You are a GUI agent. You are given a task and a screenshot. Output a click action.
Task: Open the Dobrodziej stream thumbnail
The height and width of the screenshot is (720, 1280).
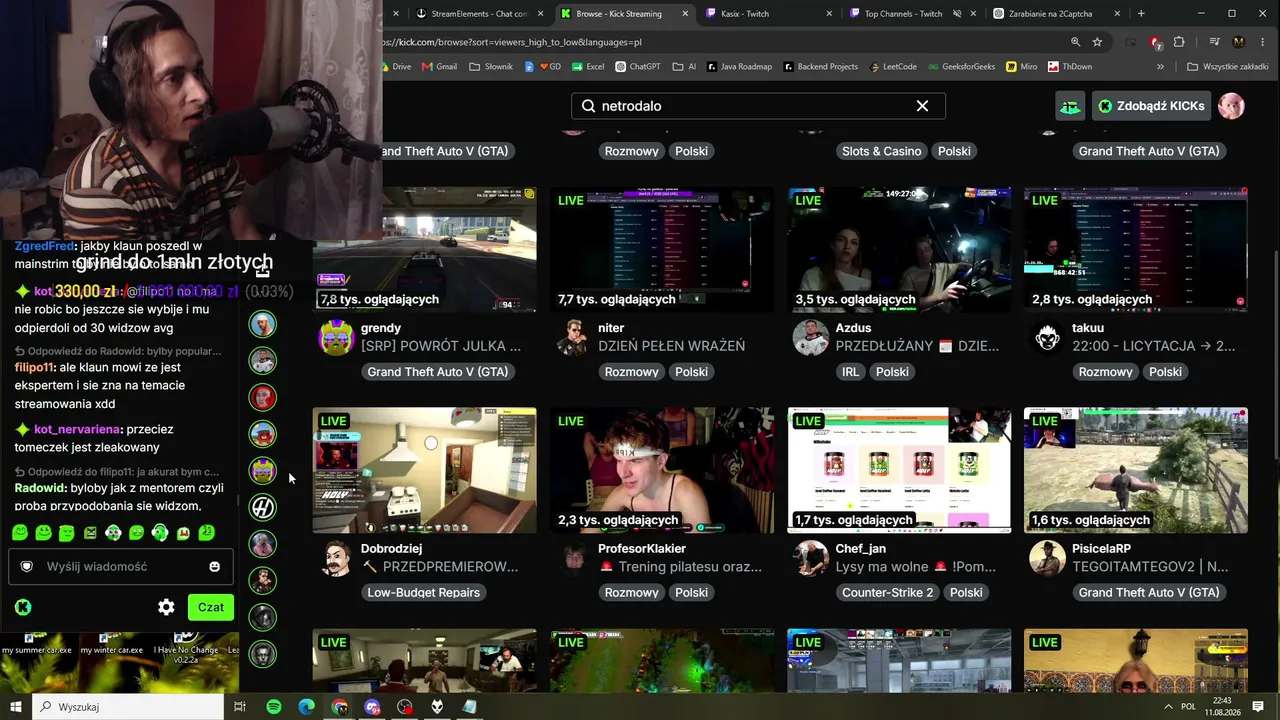pos(424,470)
